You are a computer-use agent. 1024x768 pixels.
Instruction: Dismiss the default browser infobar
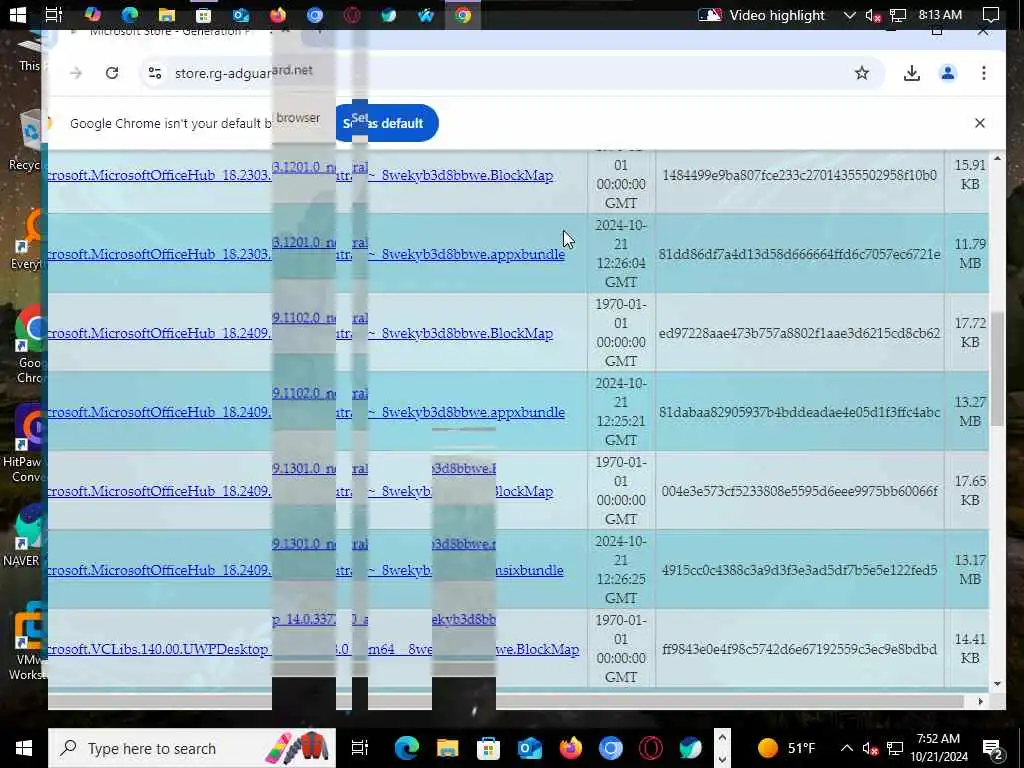pos(980,123)
